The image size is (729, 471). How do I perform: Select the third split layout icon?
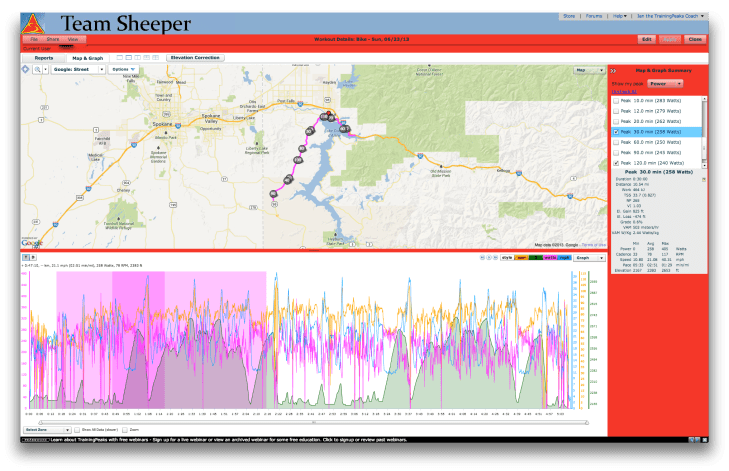pos(138,58)
